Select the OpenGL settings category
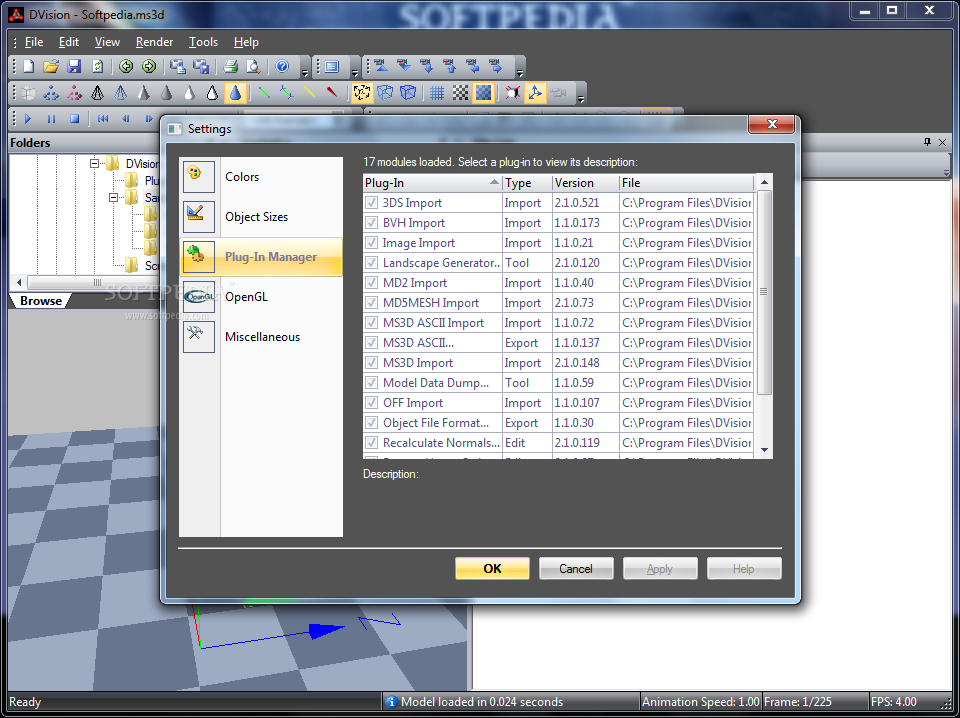Image resolution: width=960 pixels, height=718 pixels. [x=261, y=297]
